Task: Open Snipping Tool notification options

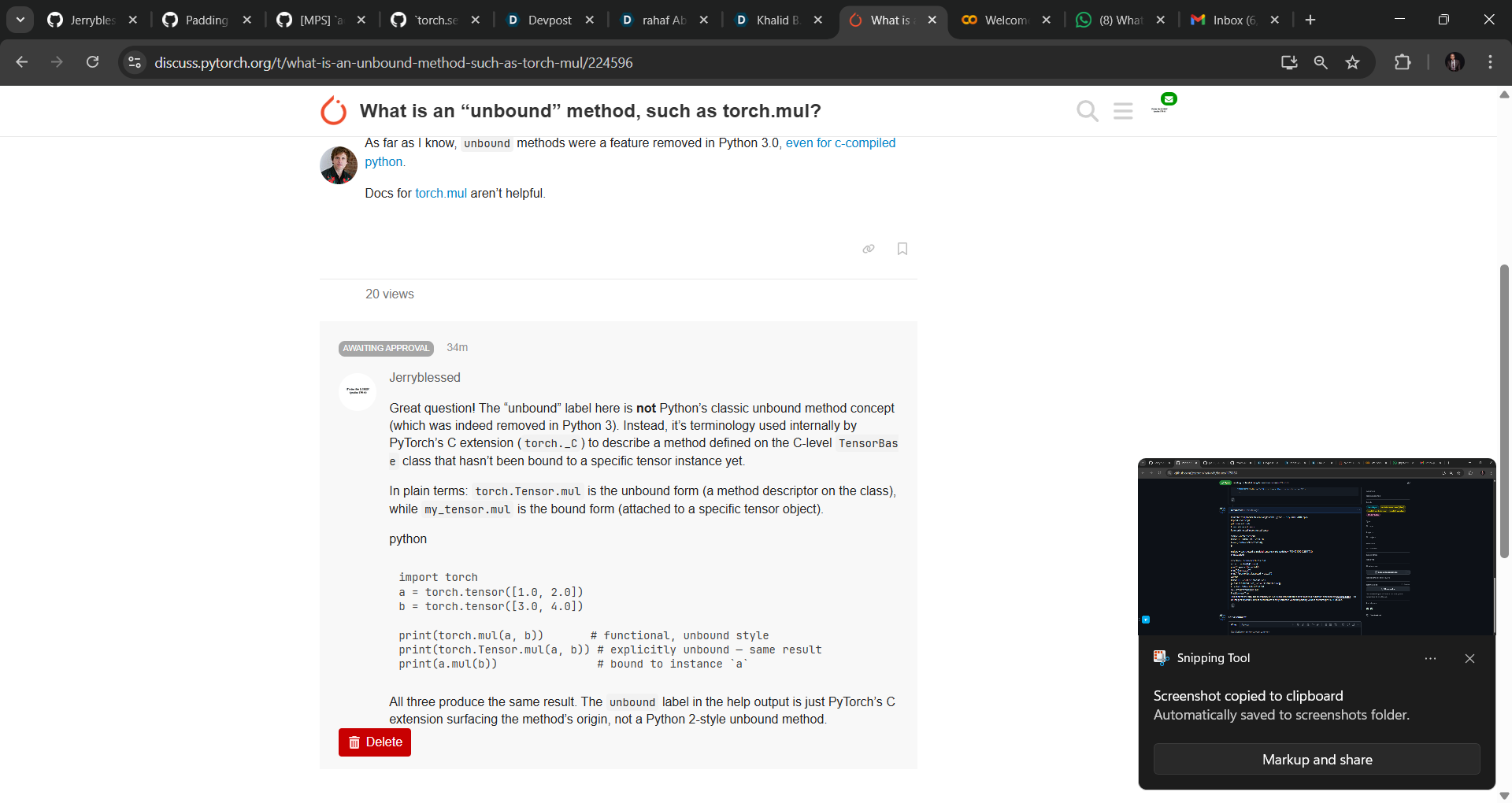Action: [1431, 658]
